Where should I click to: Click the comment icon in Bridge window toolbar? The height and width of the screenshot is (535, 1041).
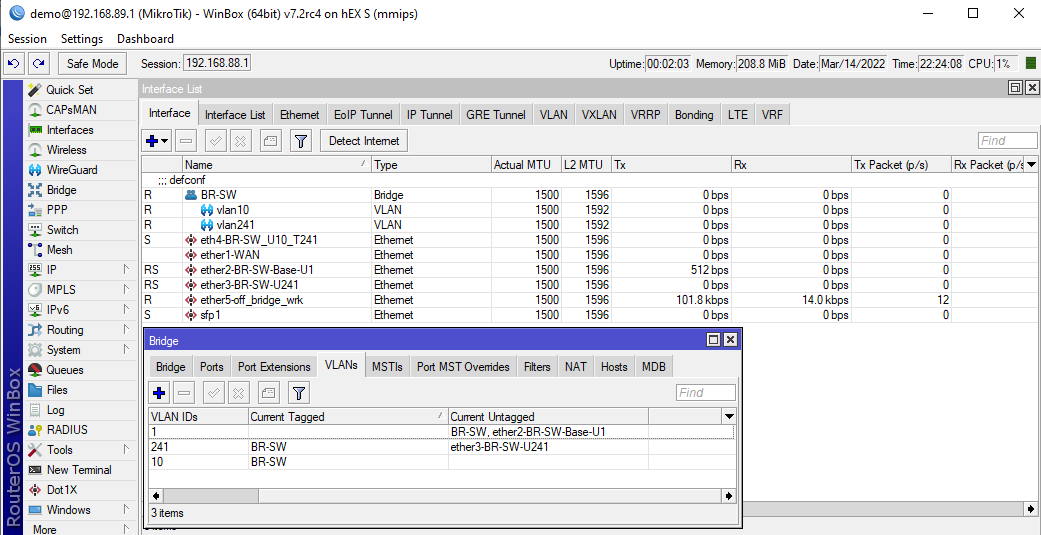(269, 393)
